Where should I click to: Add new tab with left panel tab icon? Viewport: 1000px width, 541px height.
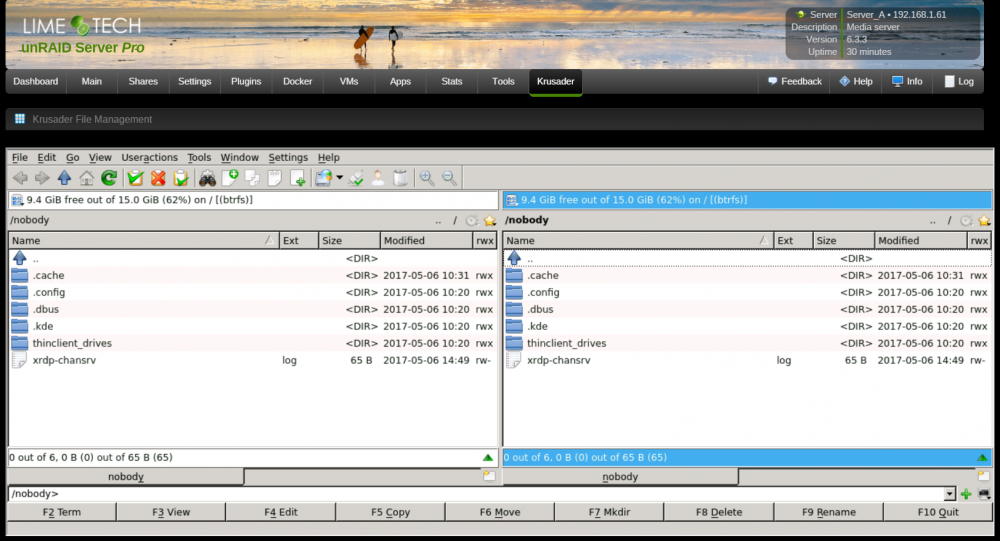(x=489, y=476)
